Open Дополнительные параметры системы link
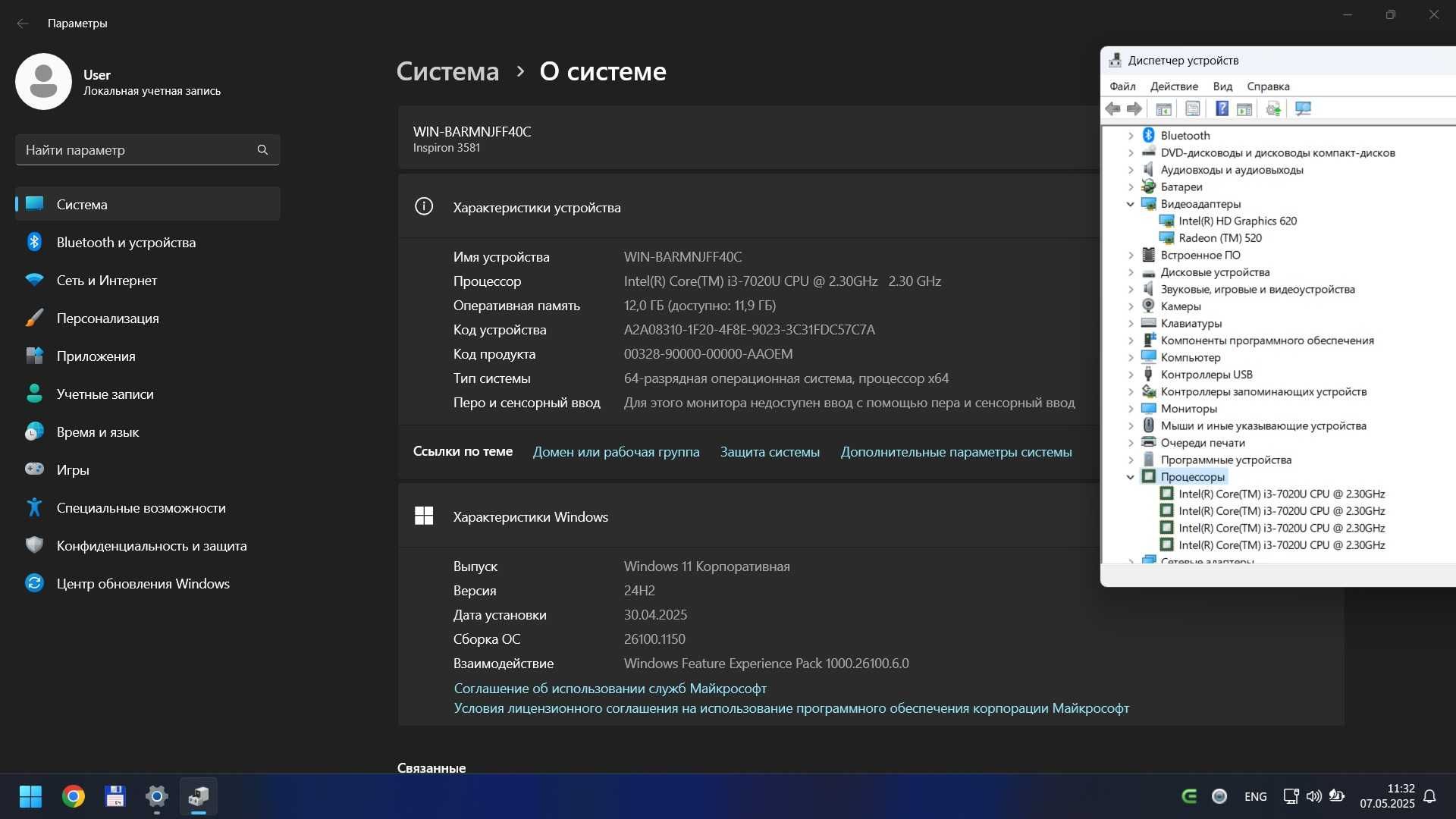Image resolution: width=1456 pixels, height=819 pixels. point(956,452)
